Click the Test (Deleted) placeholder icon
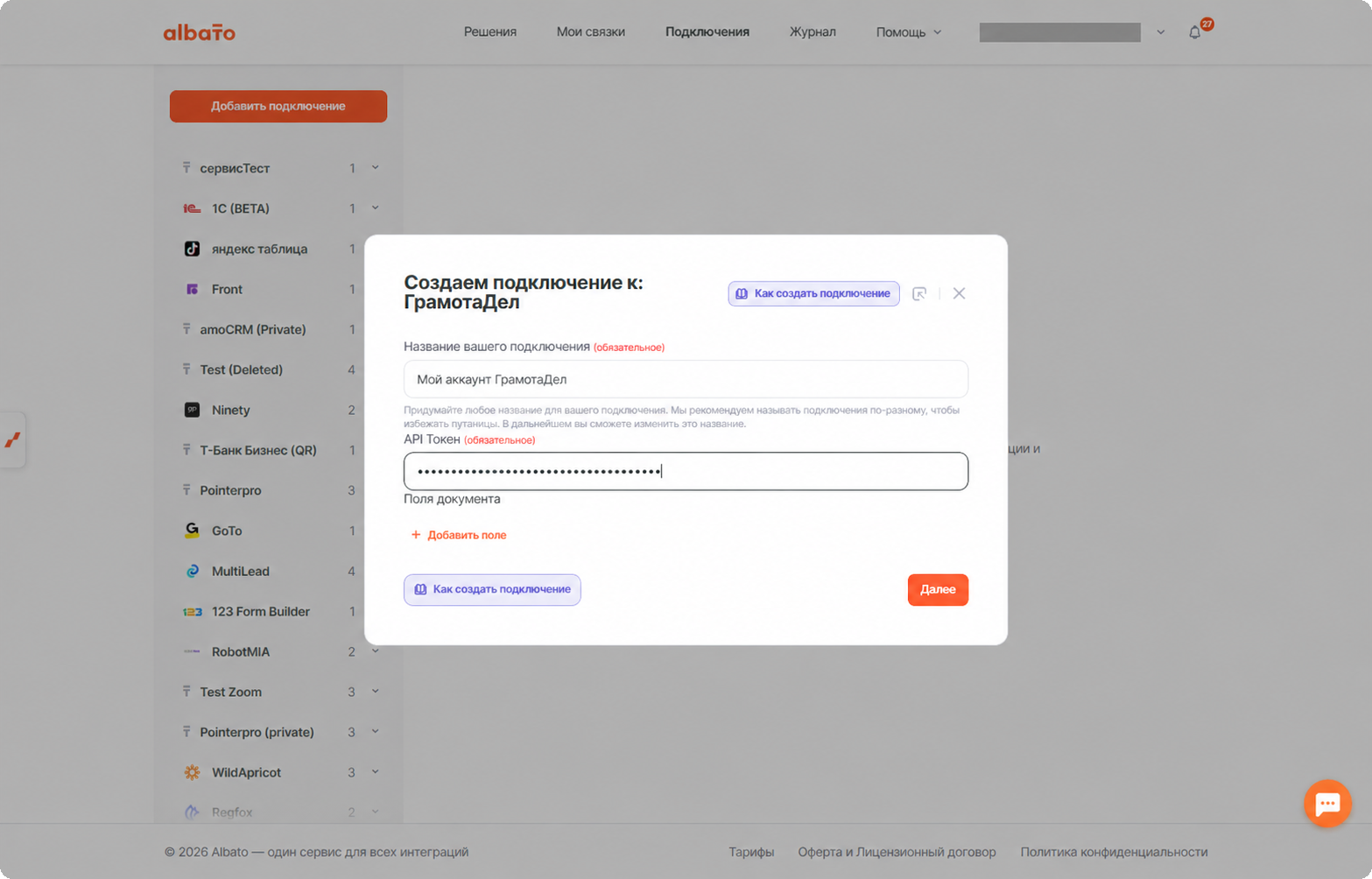 click(x=186, y=369)
